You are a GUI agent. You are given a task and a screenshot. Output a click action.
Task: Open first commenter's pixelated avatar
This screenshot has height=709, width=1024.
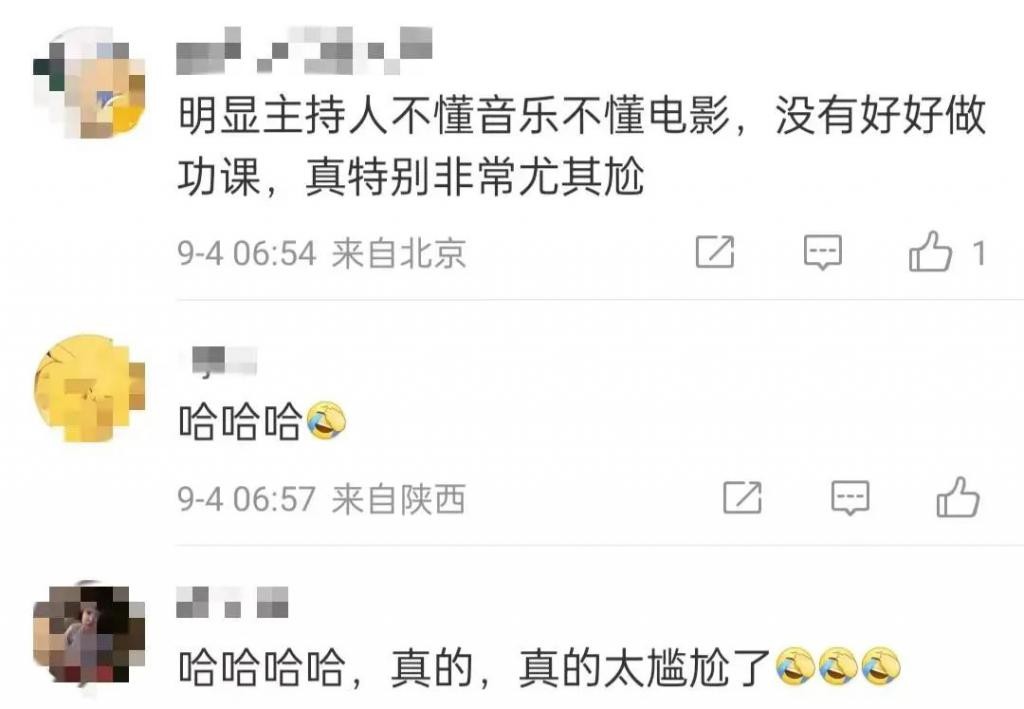click(89, 82)
